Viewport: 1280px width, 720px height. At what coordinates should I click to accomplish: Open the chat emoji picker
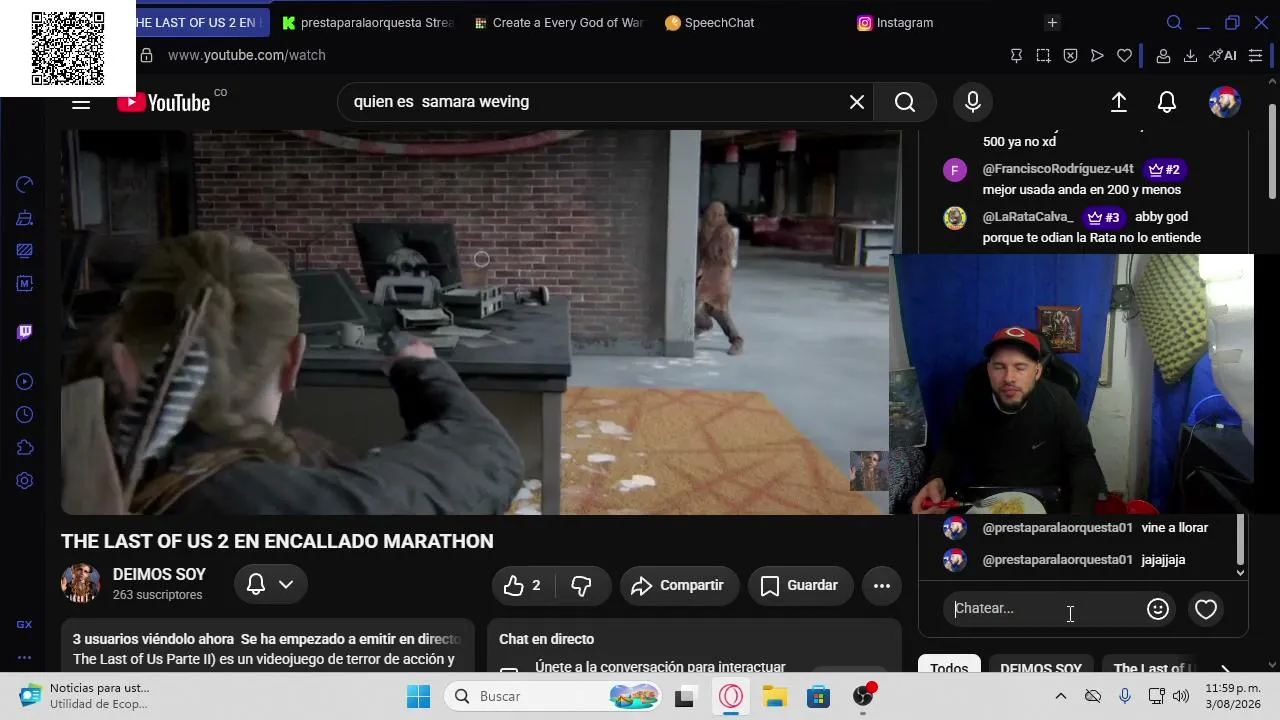tap(1158, 609)
